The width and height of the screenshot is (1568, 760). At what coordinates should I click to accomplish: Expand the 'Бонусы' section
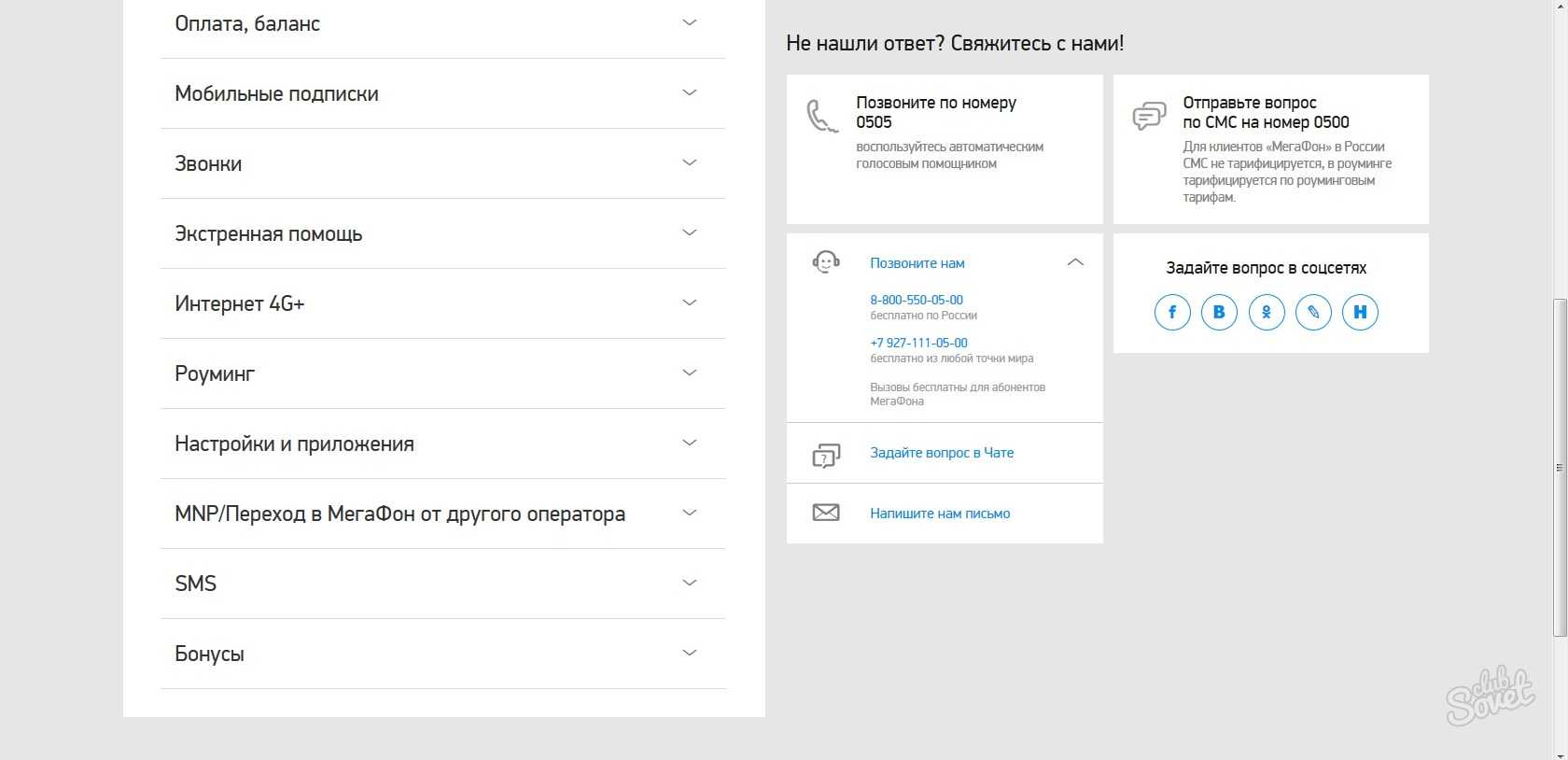click(x=690, y=653)
